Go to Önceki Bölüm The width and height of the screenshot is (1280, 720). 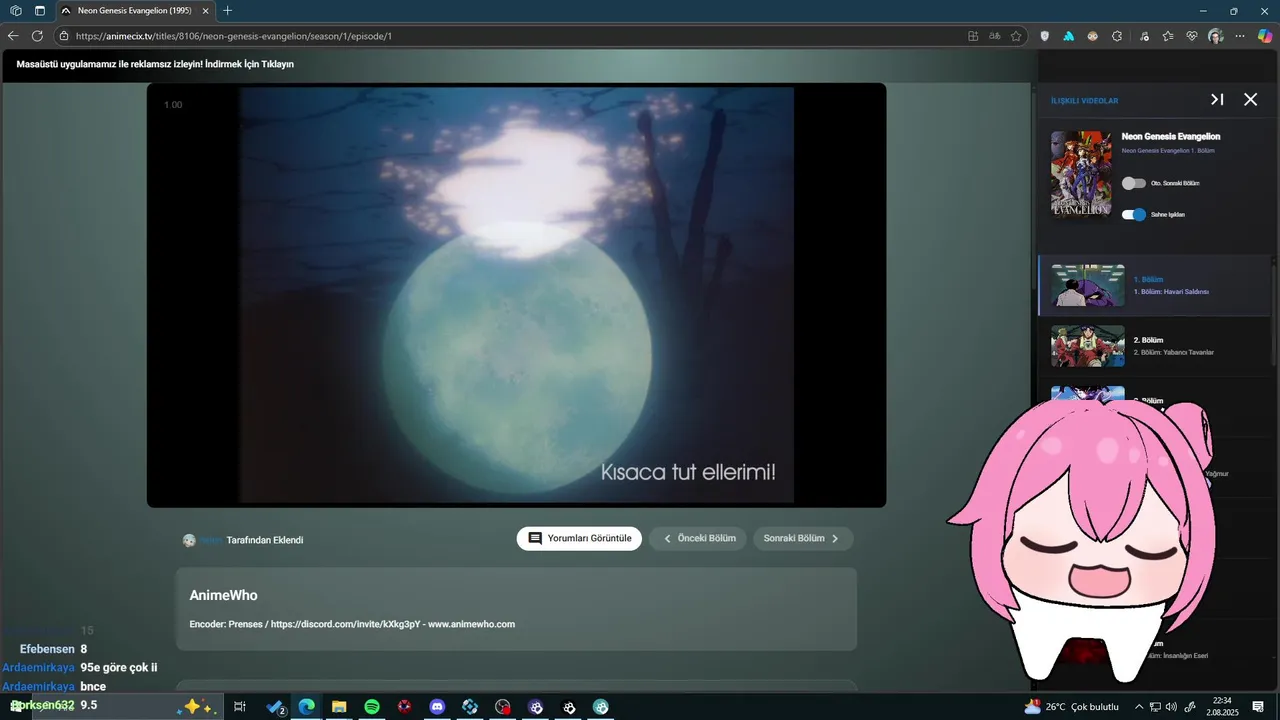click(697, 538)
